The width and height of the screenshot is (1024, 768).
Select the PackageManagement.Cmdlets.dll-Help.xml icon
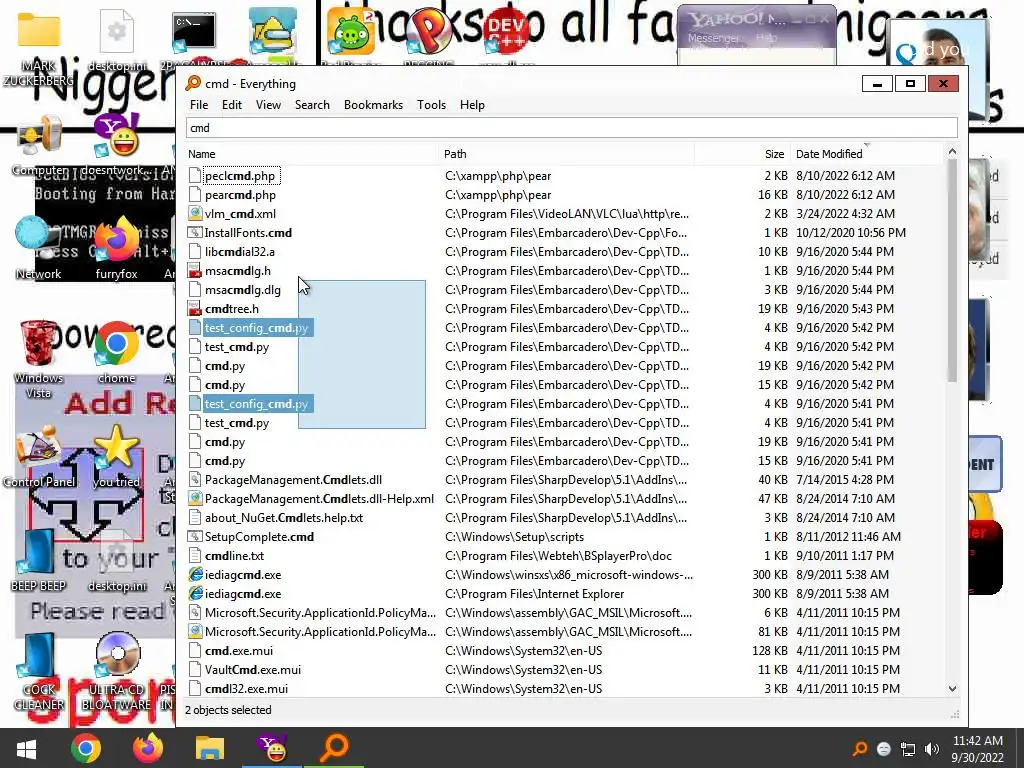coord(195,498)
